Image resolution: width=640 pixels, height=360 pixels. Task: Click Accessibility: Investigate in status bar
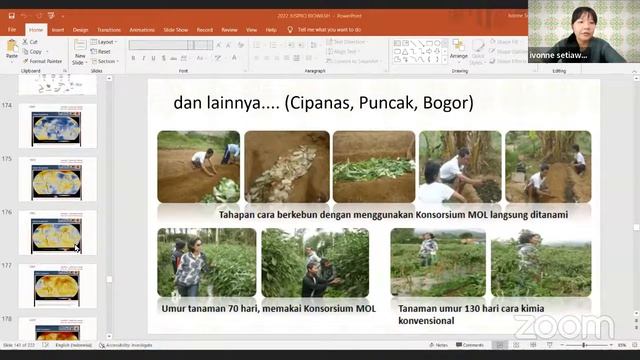tap(126, 345)
